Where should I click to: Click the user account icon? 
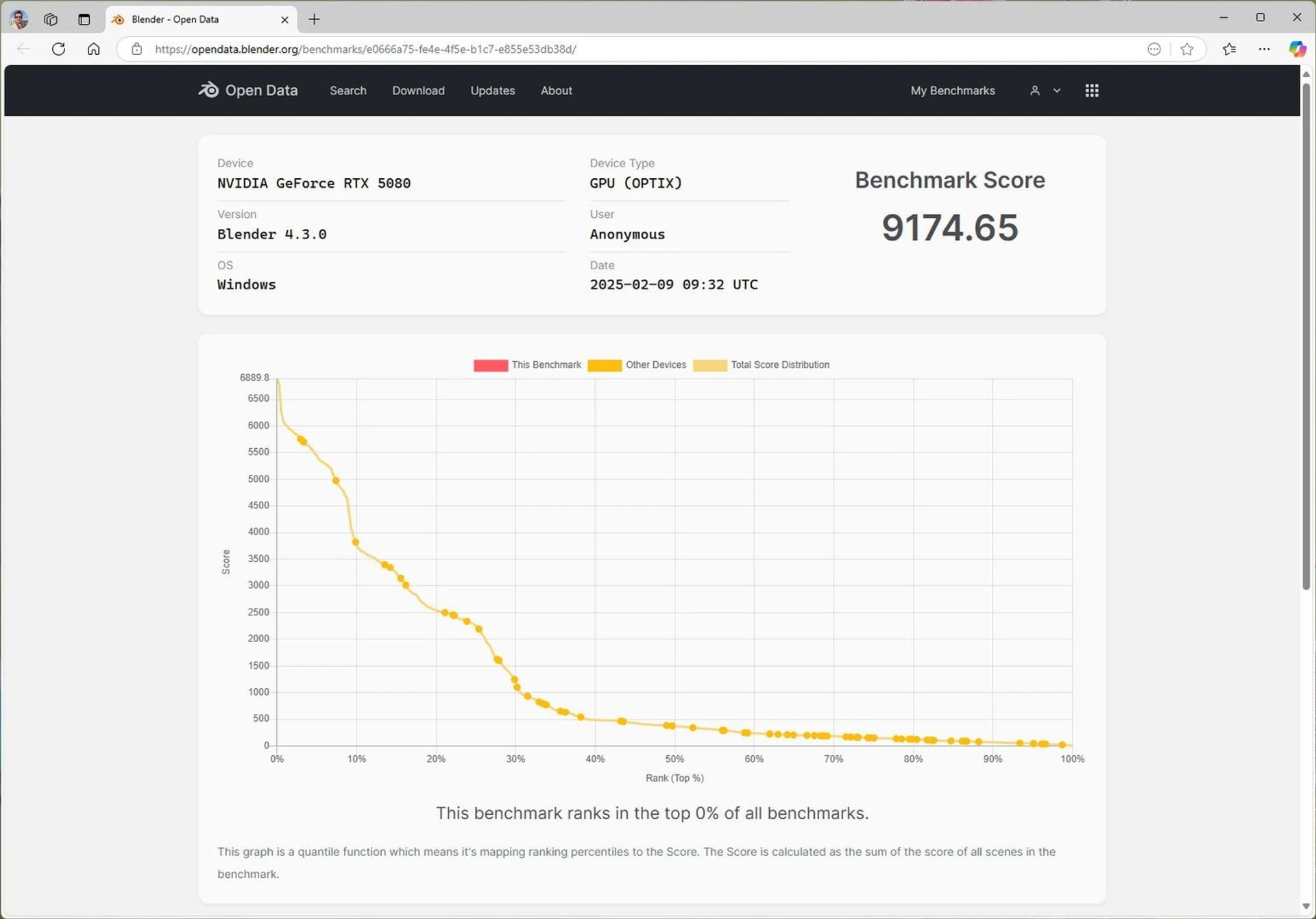1034,90
